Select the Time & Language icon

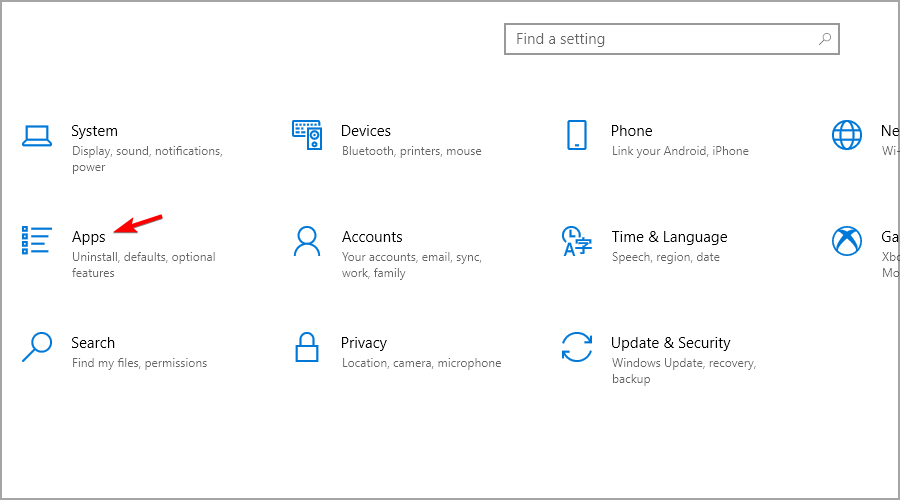click(577, 241)
